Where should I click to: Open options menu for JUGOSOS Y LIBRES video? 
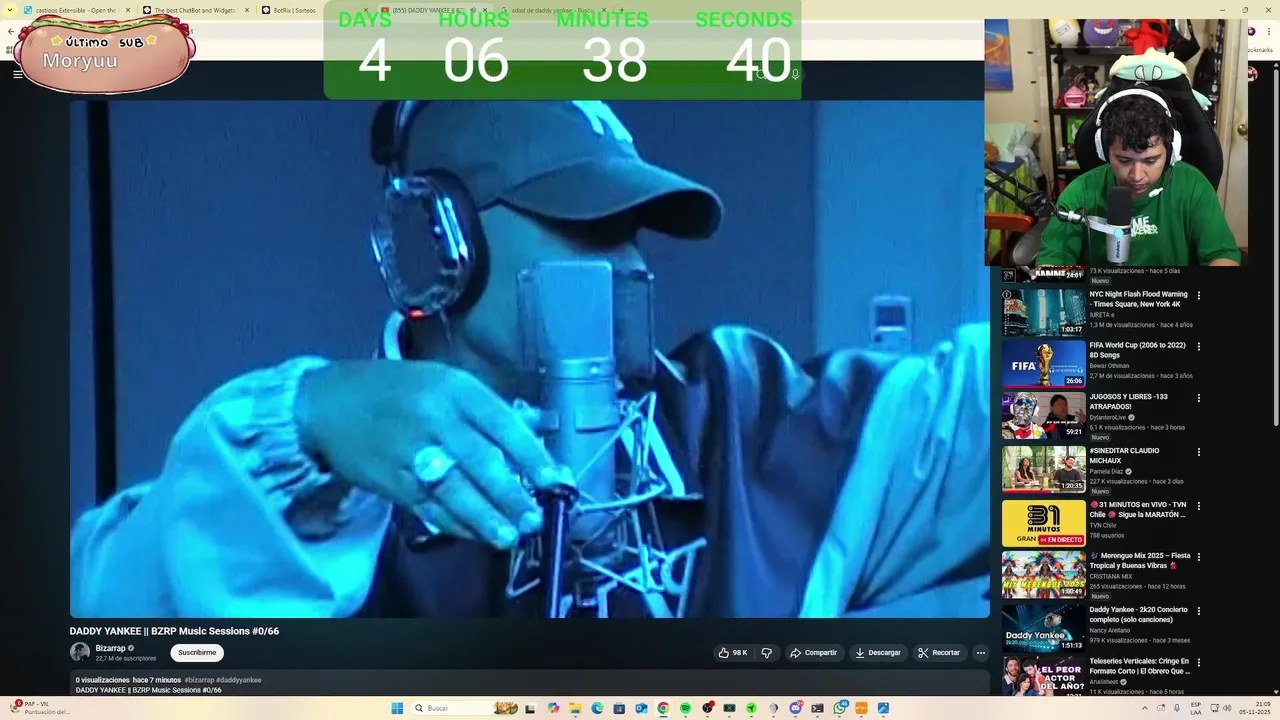coord(1198,398)
